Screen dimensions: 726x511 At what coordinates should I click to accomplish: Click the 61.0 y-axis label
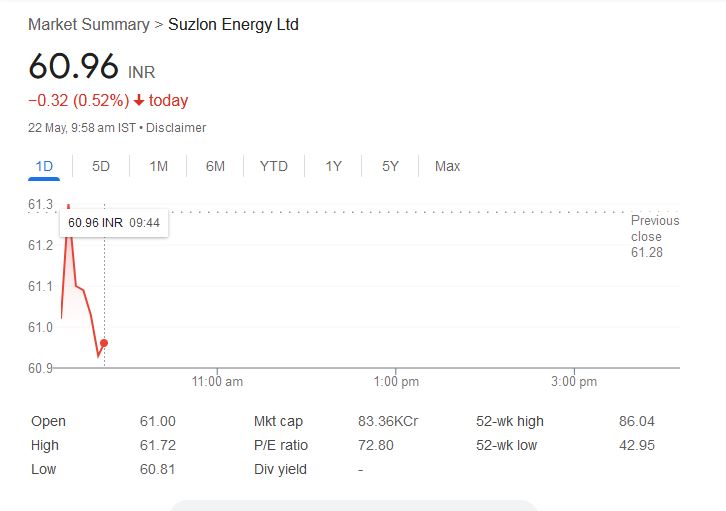tap(41, 327)
